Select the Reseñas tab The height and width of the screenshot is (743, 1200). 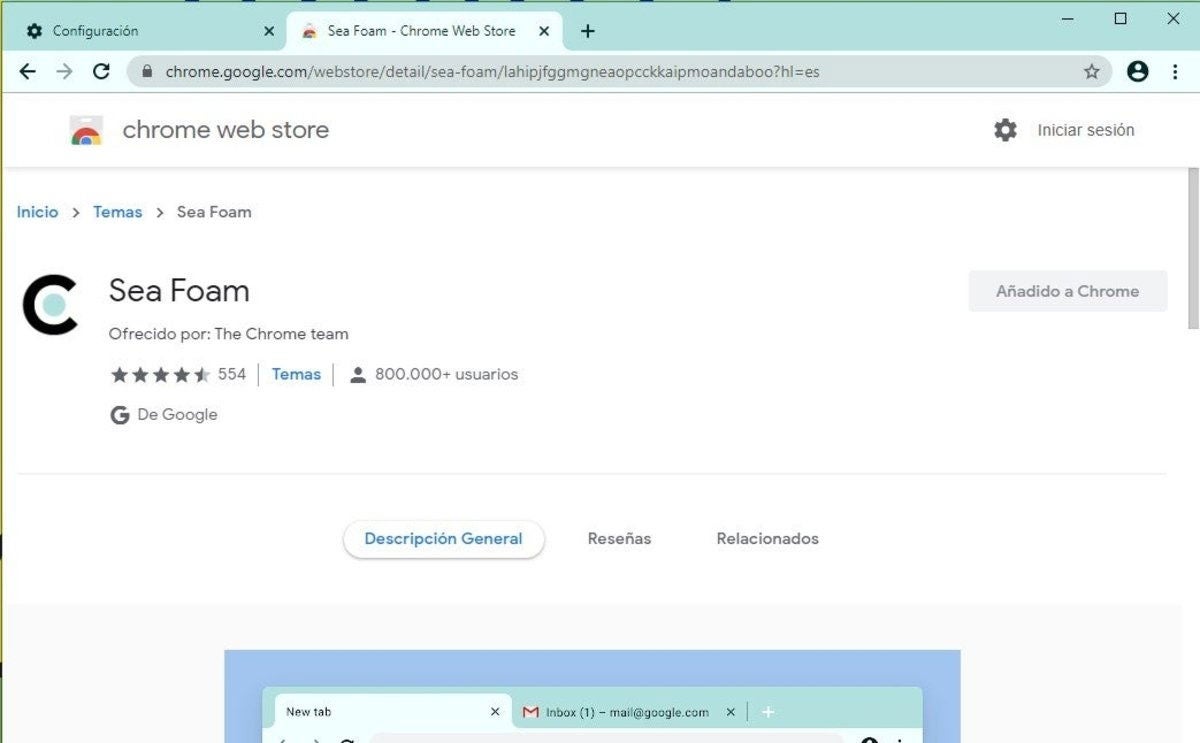(x=619, y=539)
